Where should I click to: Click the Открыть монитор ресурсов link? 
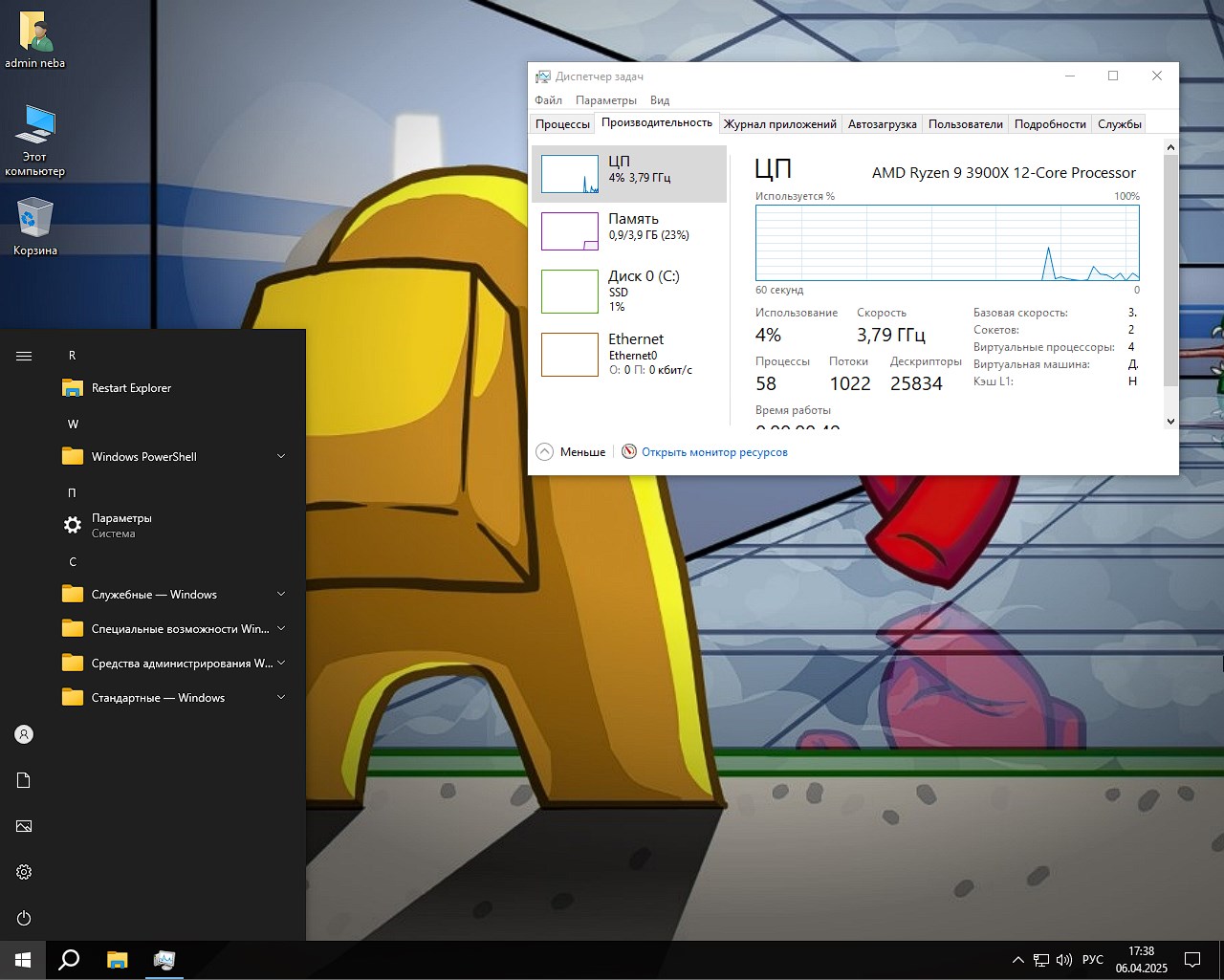(x=714, y=452)
